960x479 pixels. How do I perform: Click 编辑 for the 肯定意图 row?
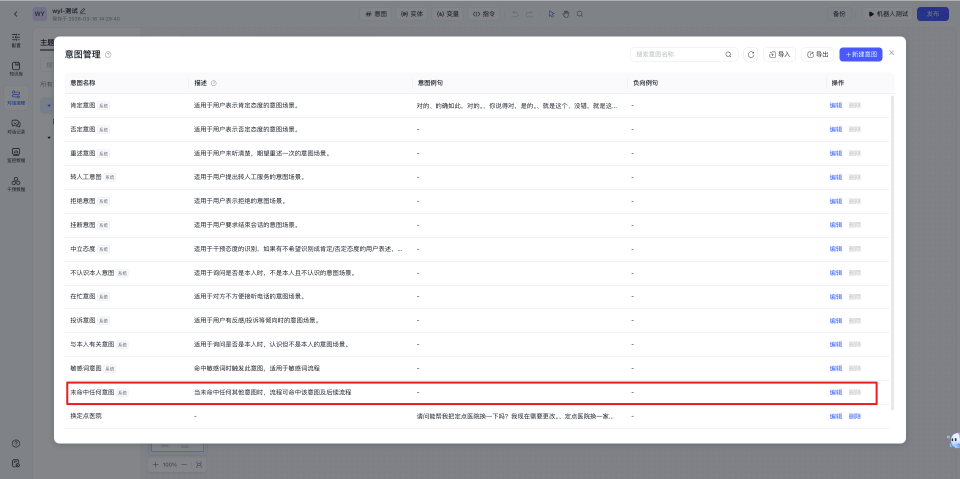click(835, 104)
